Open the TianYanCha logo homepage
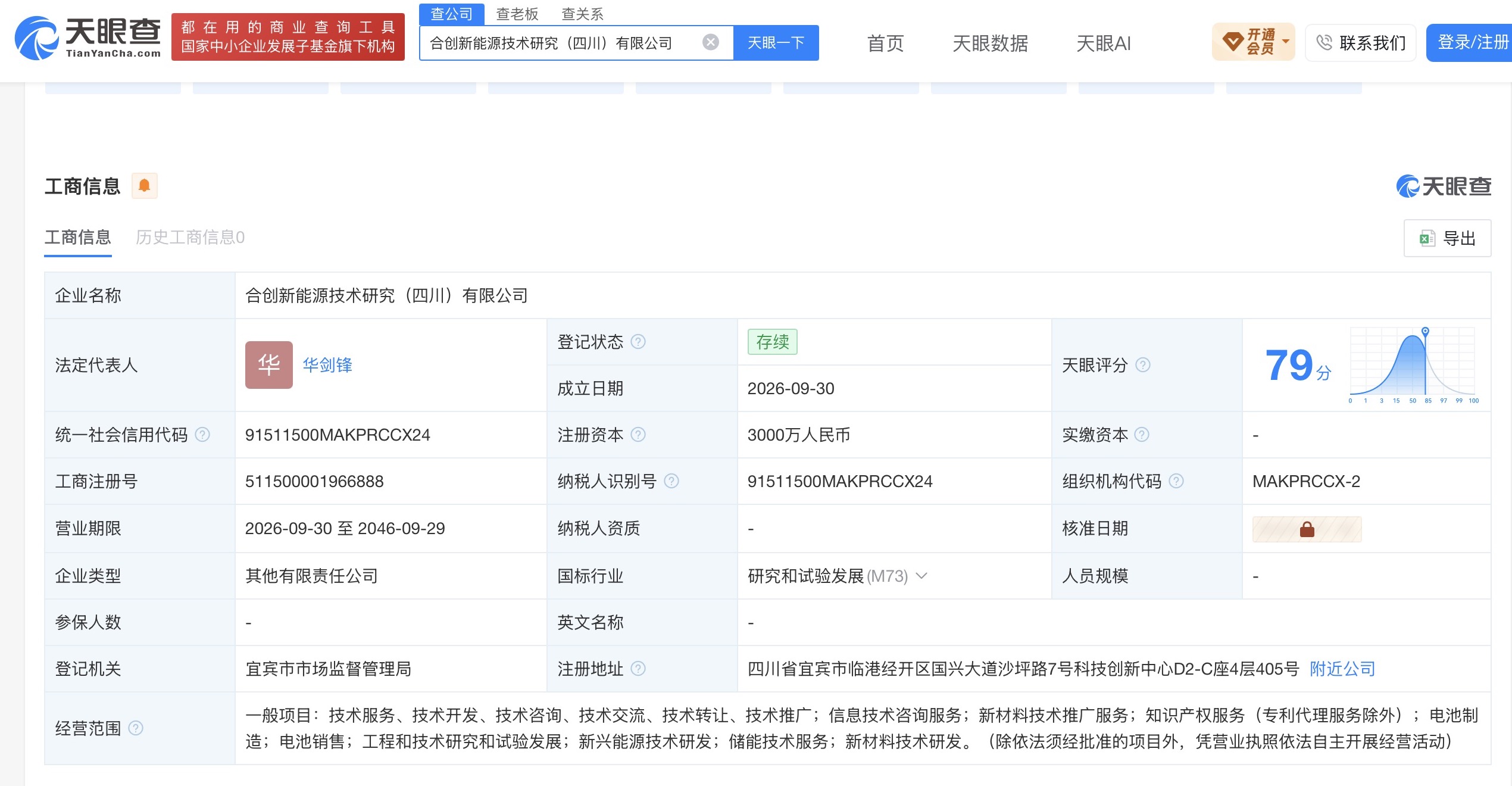 [88, 38]
